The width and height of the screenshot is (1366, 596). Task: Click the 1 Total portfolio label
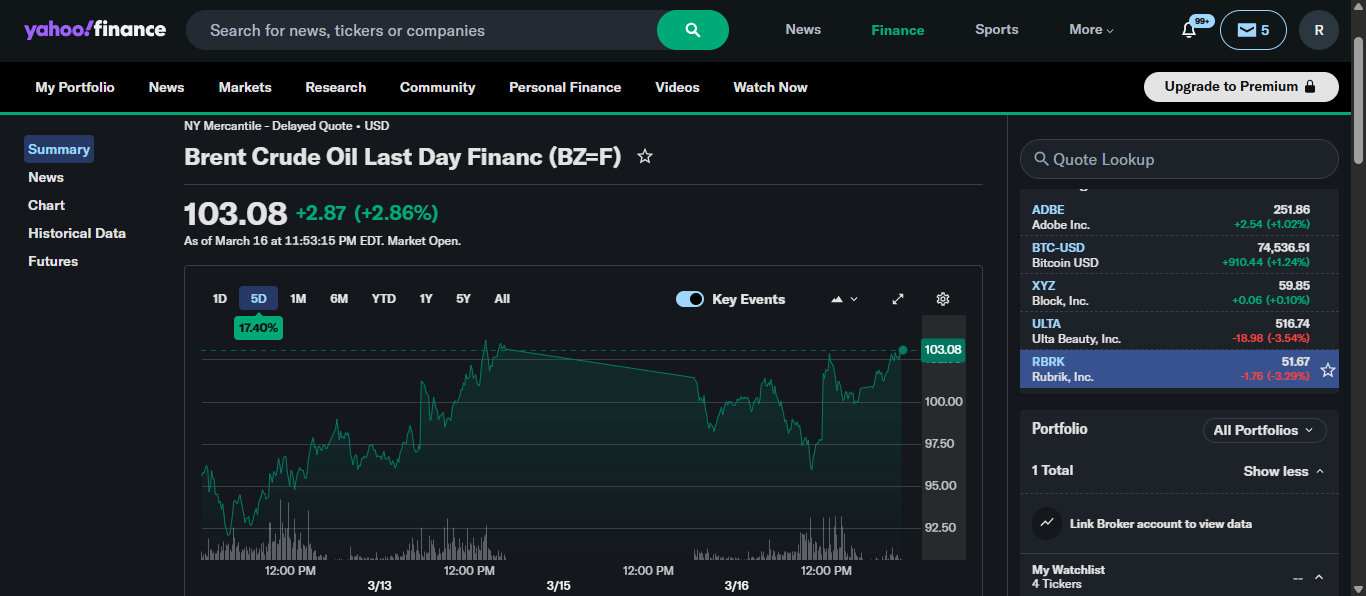point(1052,470)
